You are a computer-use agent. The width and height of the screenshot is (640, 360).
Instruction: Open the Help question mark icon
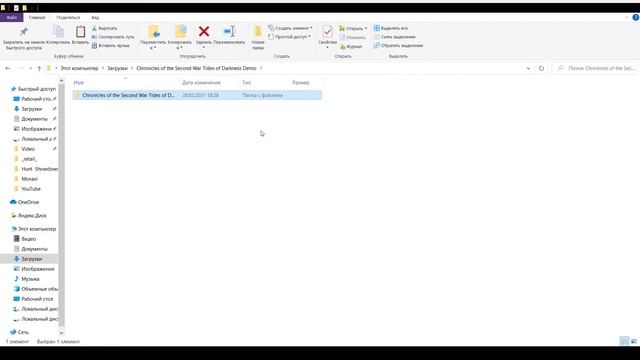pos(636,18)
